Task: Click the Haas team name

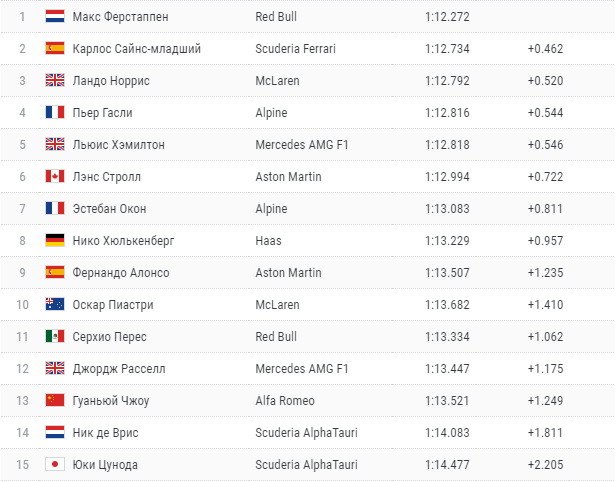Action: (x=268, y=240)
